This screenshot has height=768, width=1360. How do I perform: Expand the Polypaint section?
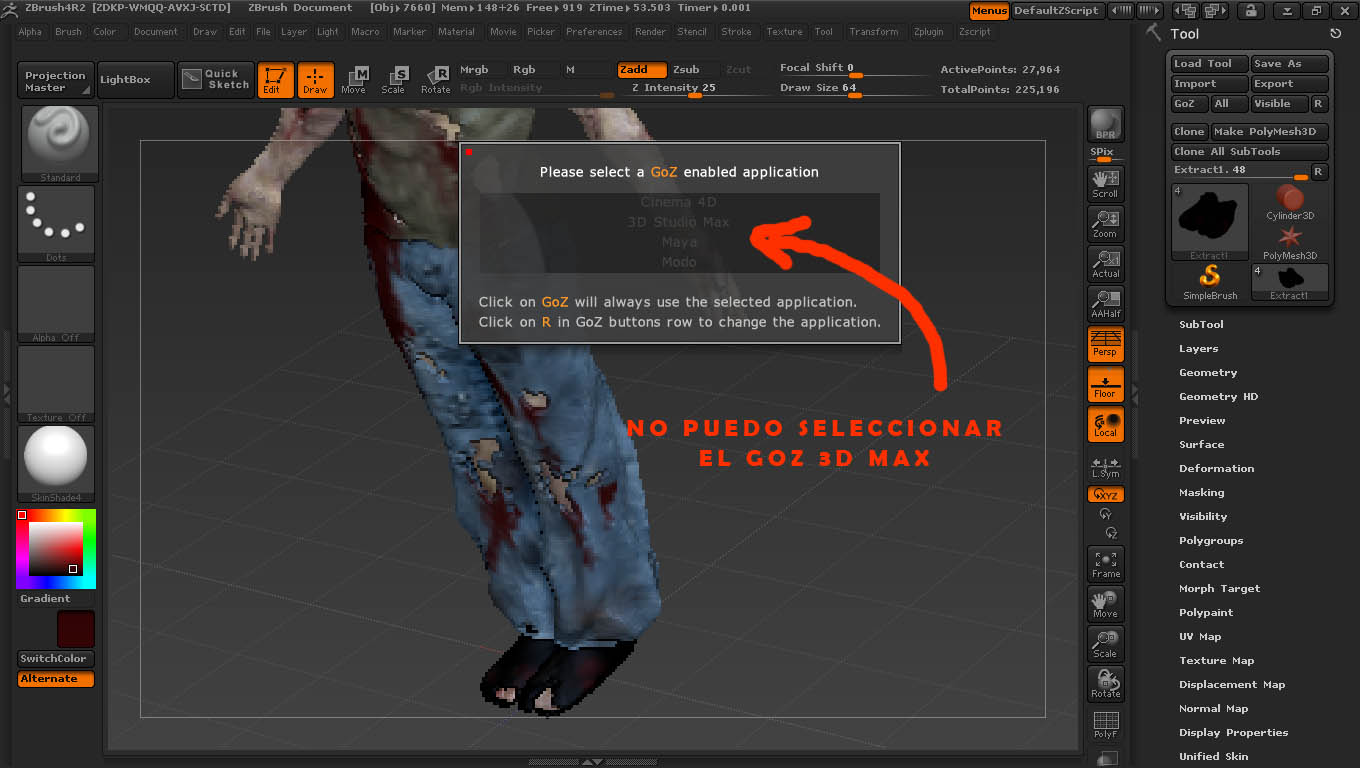(1206, 612)
